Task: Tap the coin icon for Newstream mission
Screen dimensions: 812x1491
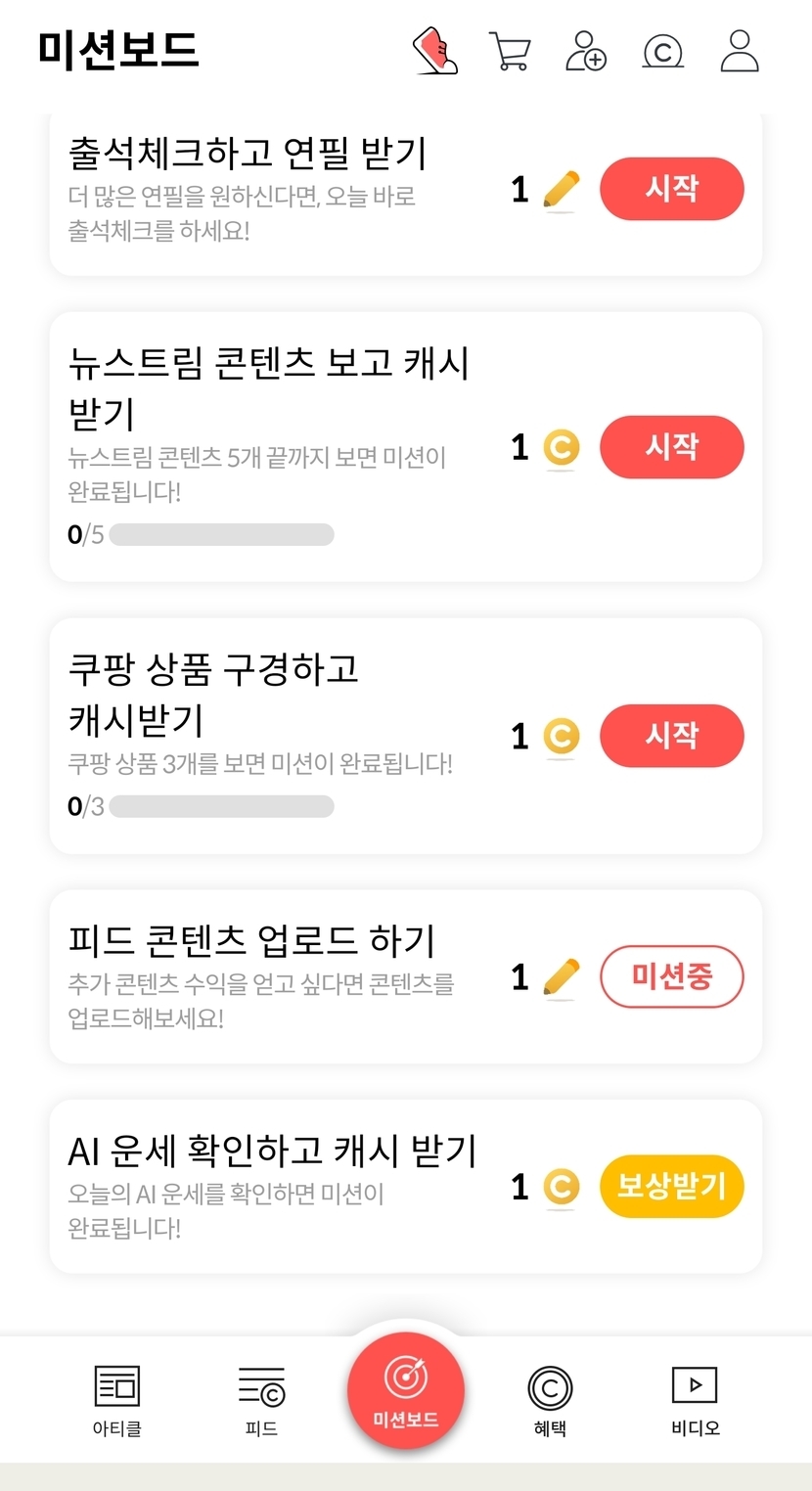Action: [561, 448]
